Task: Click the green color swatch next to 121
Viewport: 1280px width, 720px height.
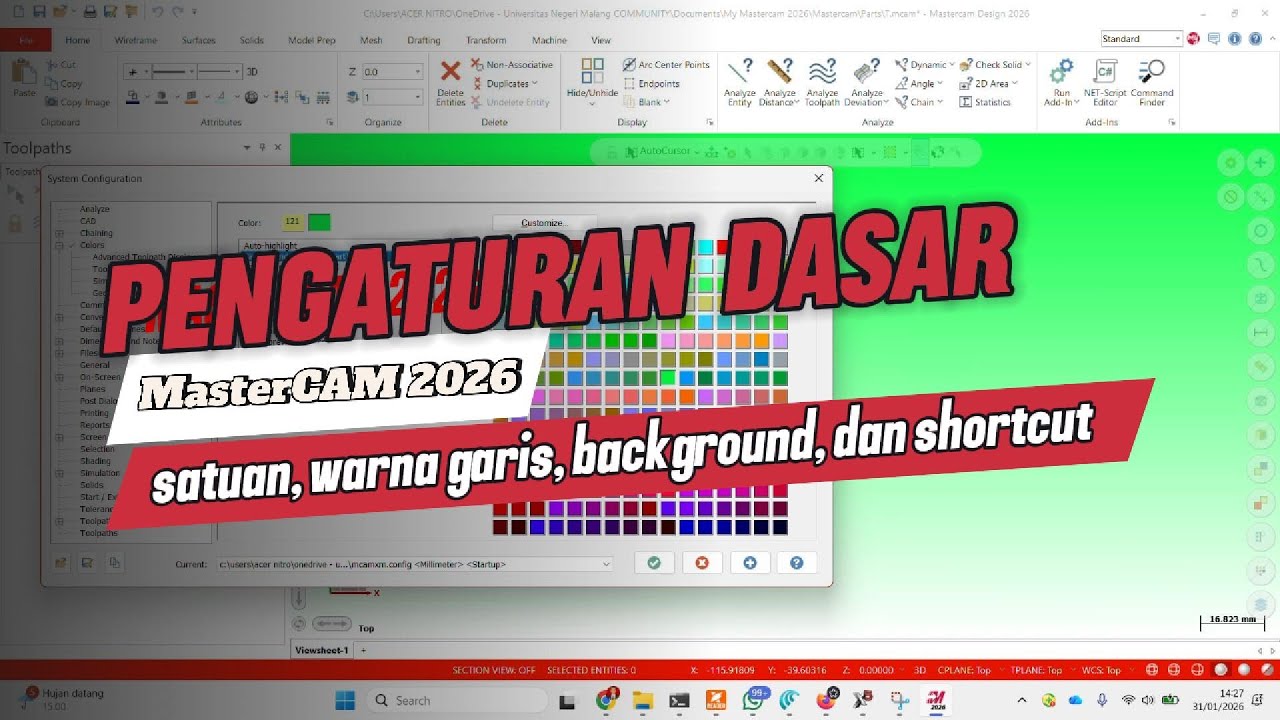Action: tap(319, 222)
